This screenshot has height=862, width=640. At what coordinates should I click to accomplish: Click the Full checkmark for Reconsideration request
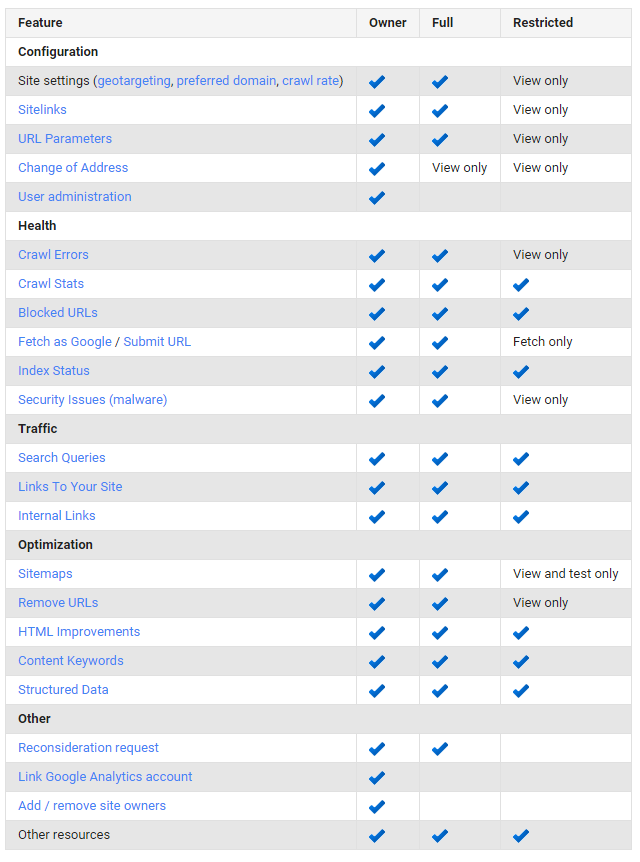coord(440,748)
